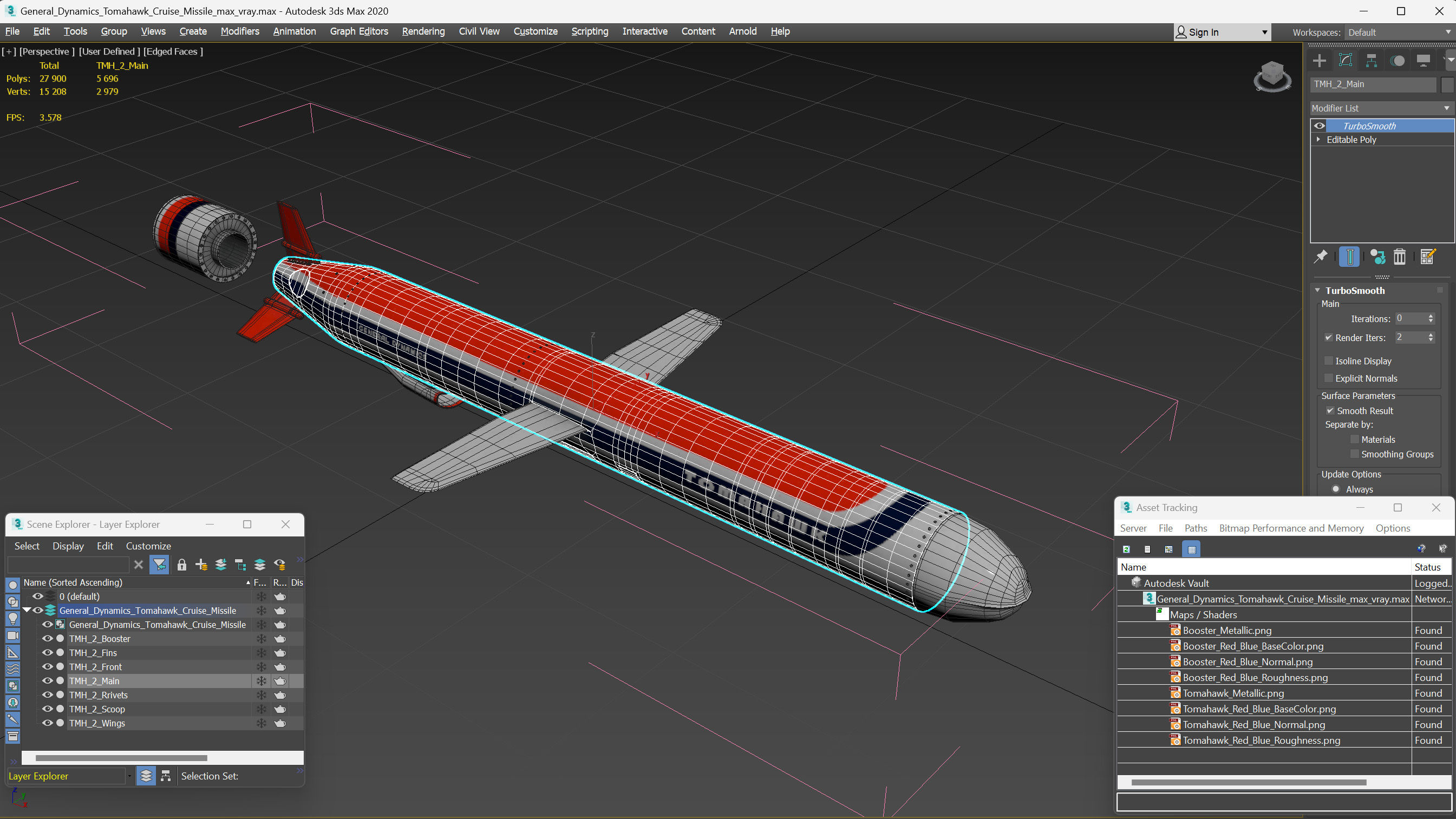
Task: Collapse the TurboSmooth rollout
Action: [1317, 290]
